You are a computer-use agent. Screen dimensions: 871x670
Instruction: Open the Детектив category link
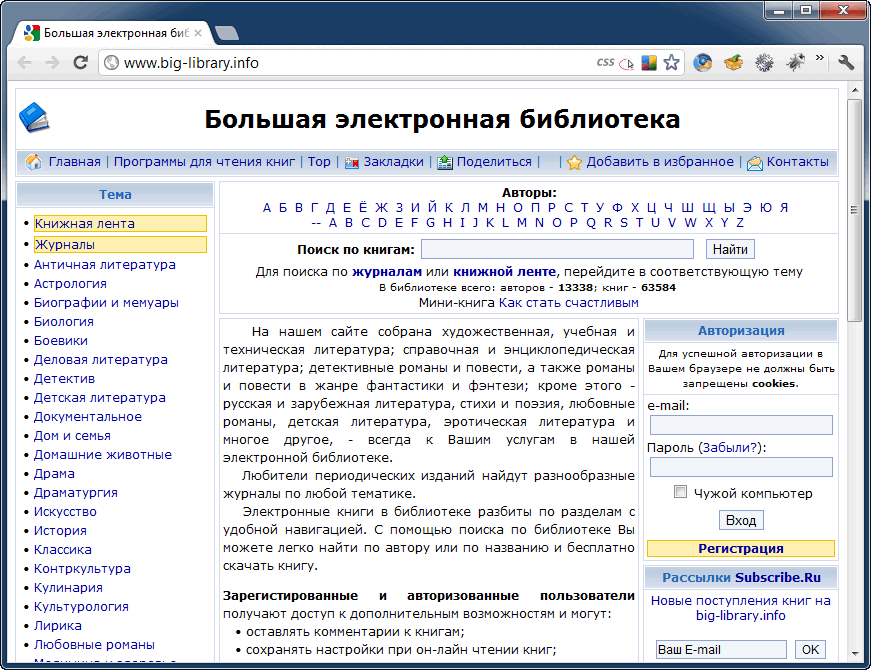[x=64, y=379]
